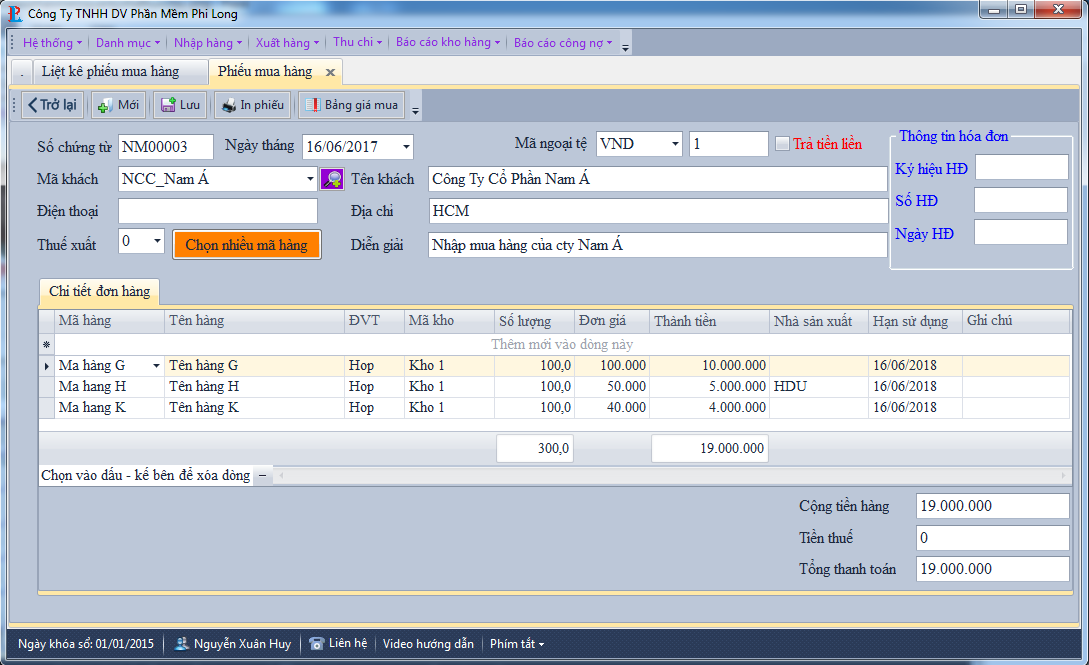This screenshot has height=665, width=1089.
Task: Click the Số HĐ field
Action: pyautogui.click(x=1021, y=200)
